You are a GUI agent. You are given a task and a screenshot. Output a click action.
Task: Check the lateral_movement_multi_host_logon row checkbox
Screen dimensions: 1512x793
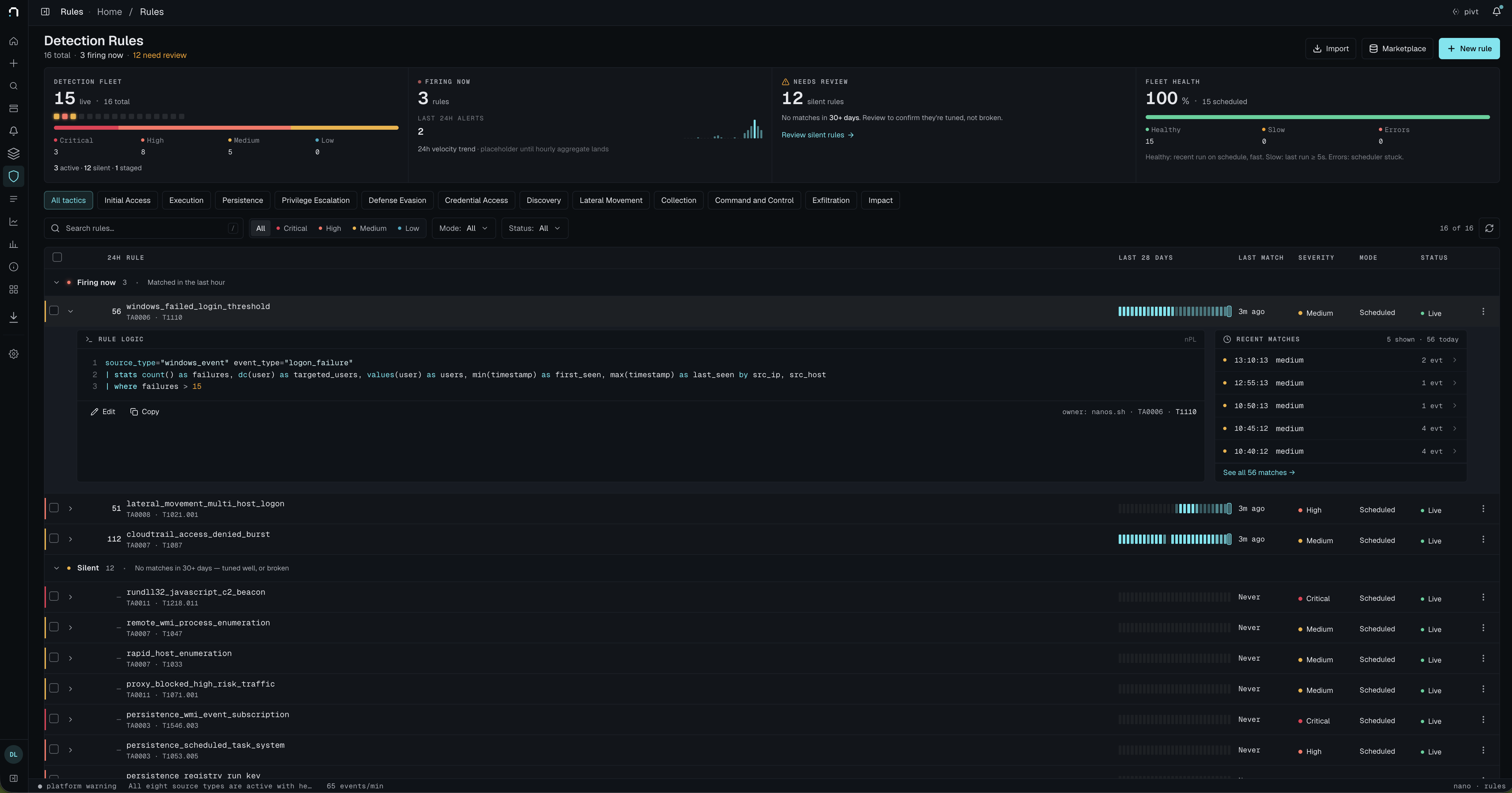pyautogui.click(x=54, y=508)
